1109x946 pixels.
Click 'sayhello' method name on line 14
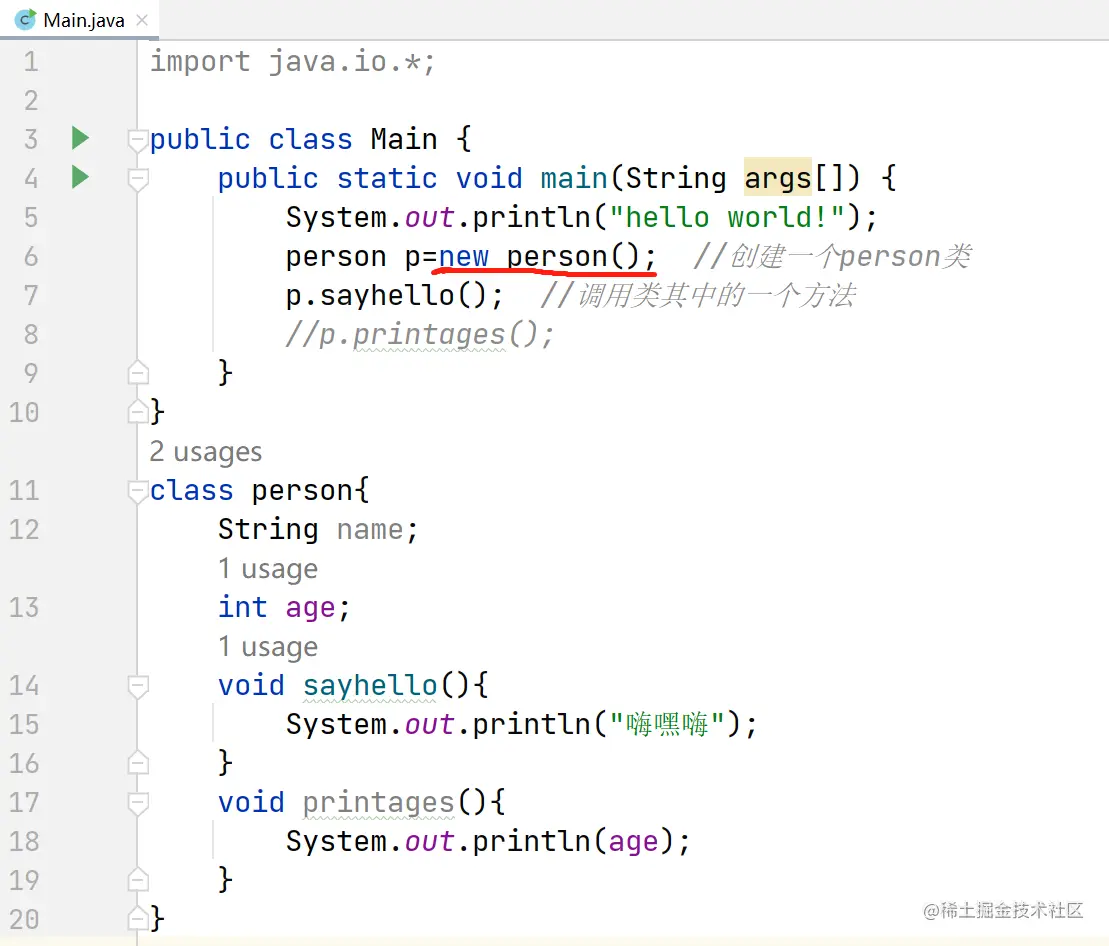pyautogui.click(x=370, y=686)
